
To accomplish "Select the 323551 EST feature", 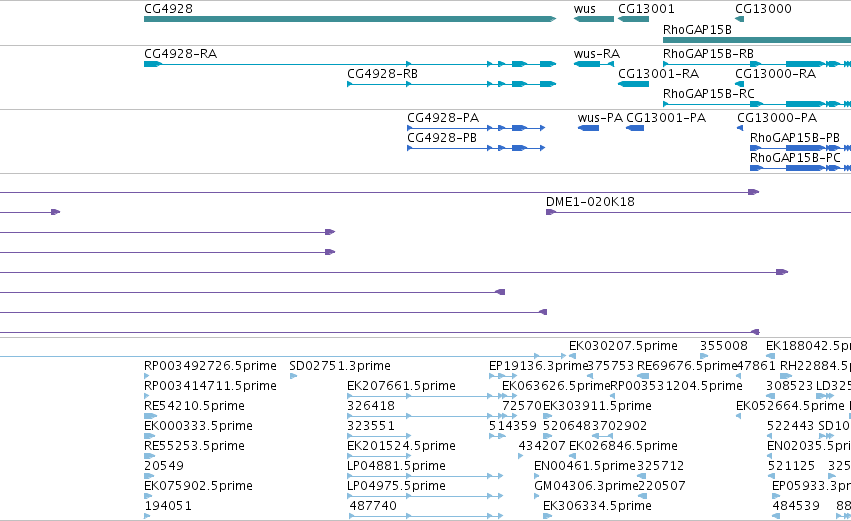I will point(379,436).
